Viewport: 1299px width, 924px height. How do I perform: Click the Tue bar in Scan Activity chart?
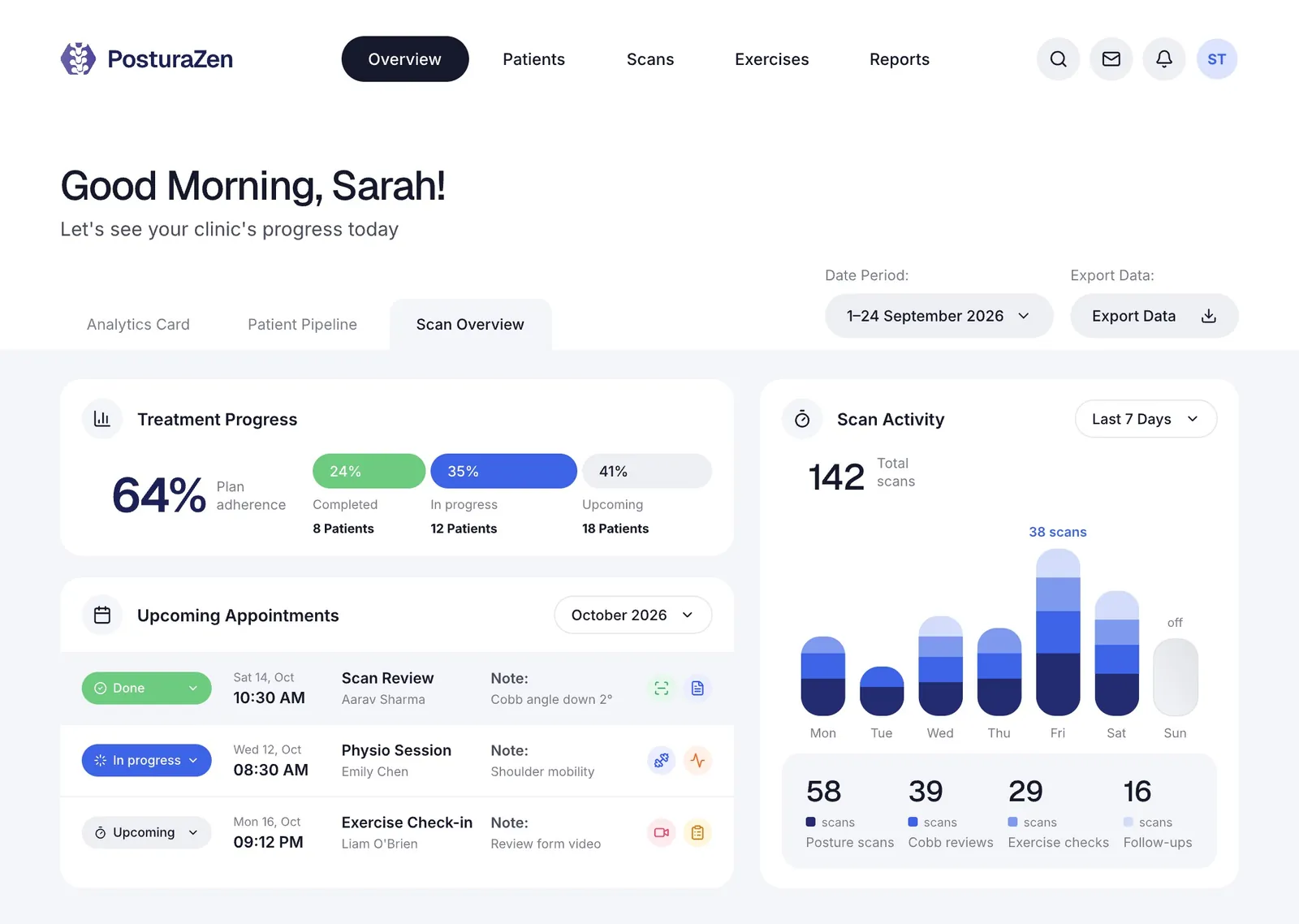(x=881, y=691)
